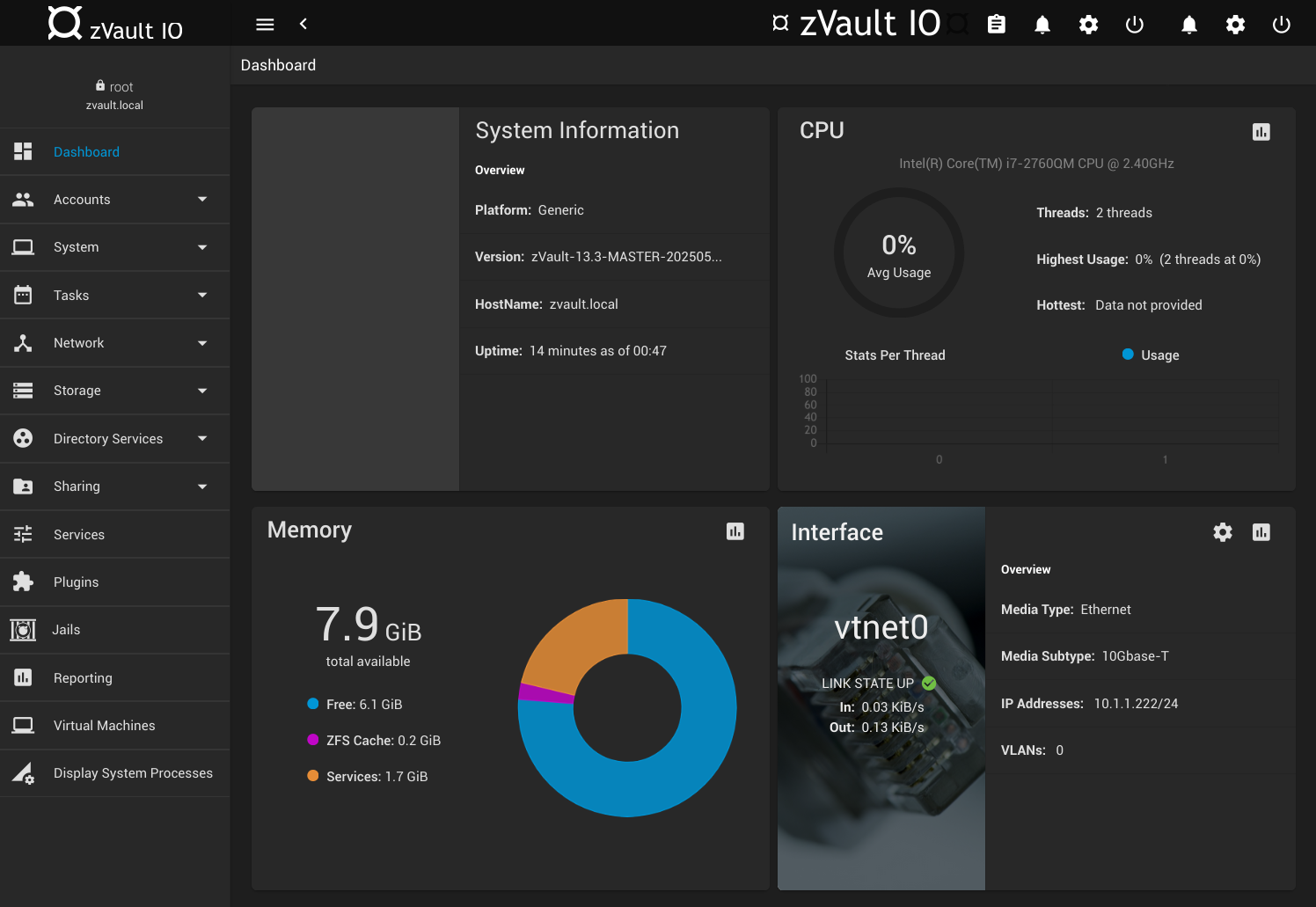1316x907 pixels.
Task: Open Interface reports chart icon
Action: click(1261, 532)
